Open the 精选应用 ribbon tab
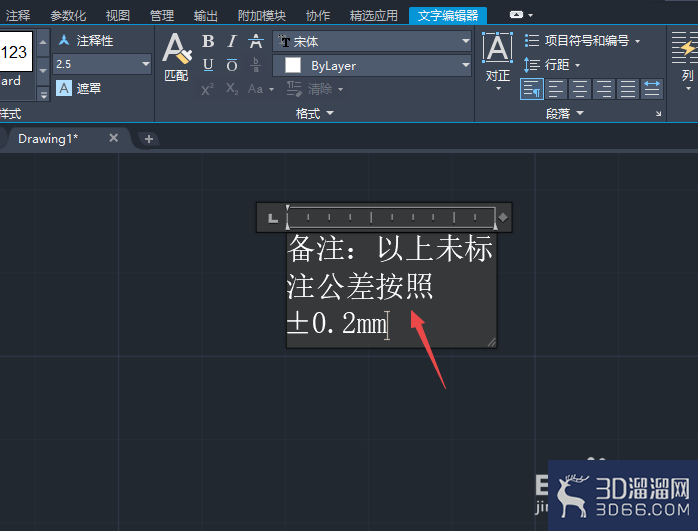The height and width of the screenshot is (531, 698). tap(373, 16)
